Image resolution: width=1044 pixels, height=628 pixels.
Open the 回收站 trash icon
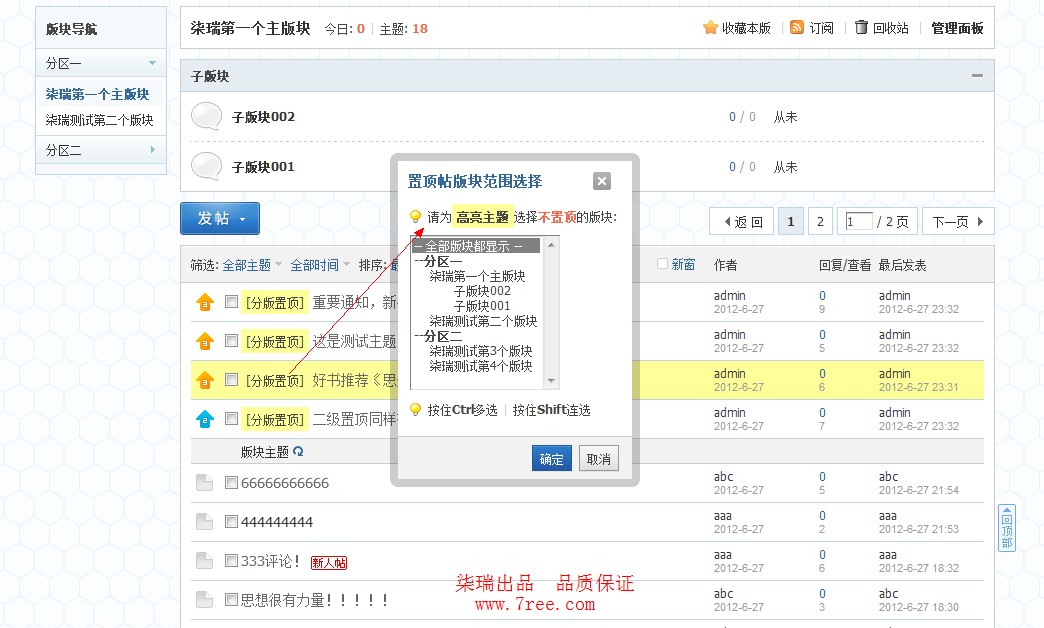(861, 28)
